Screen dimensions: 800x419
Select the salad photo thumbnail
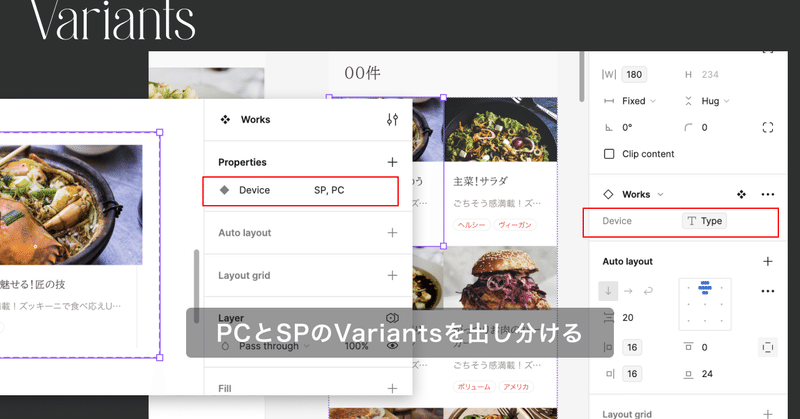[501, 130]
